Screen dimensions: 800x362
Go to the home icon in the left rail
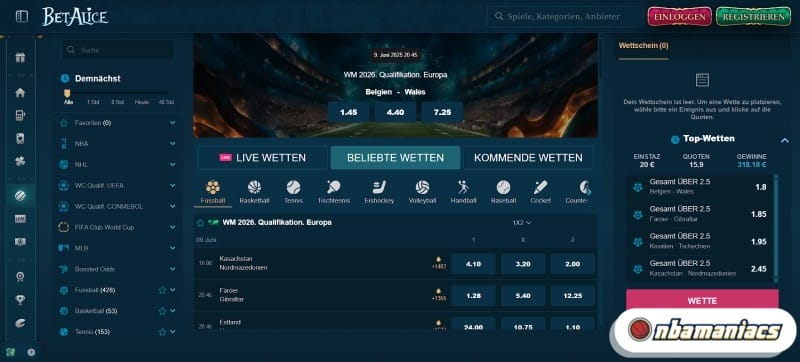(20, 93)
